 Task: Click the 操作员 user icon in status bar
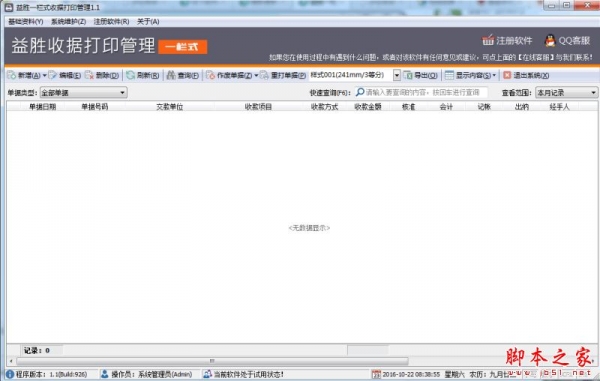(104, 374)
